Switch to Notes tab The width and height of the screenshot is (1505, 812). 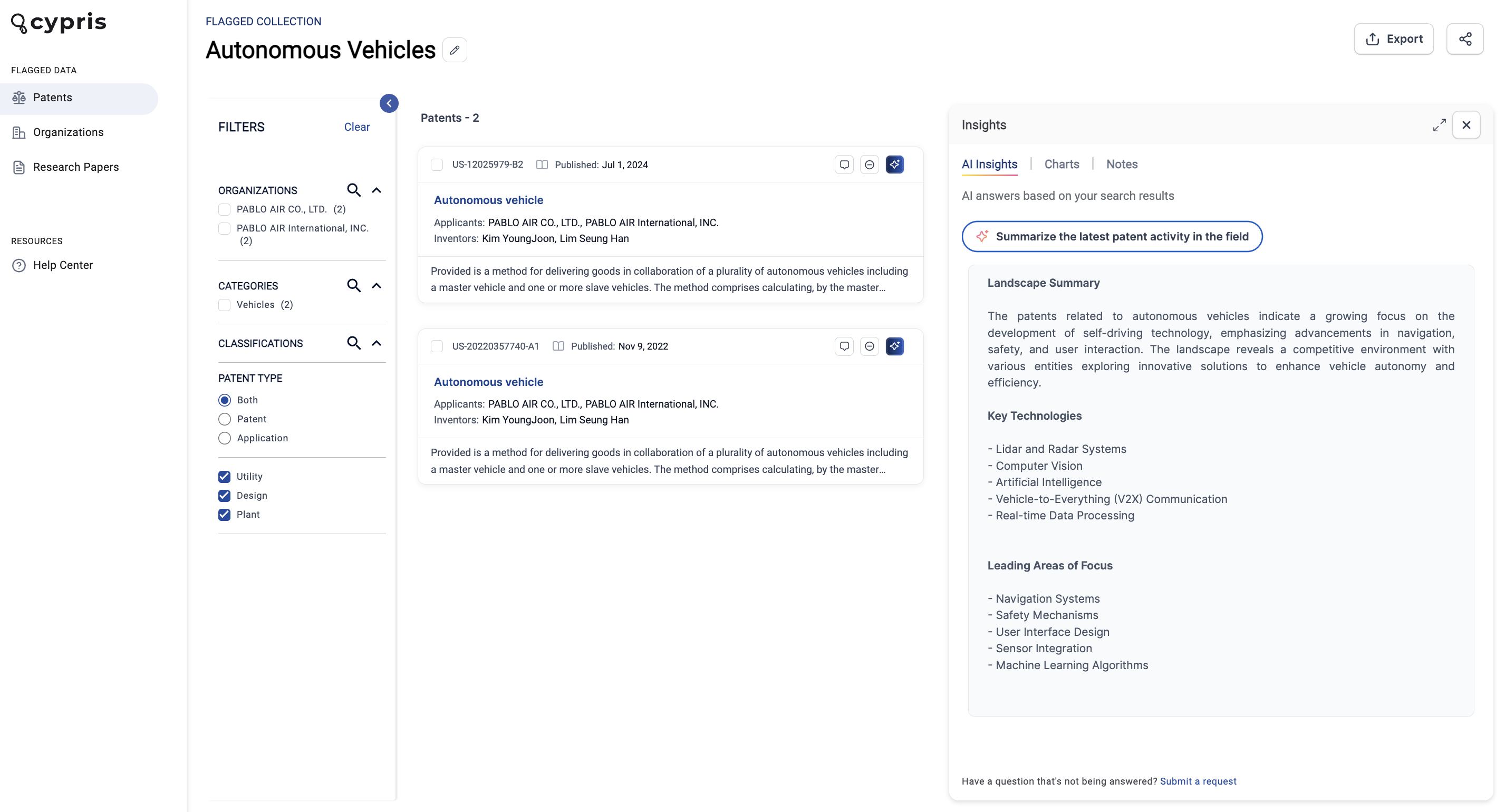[1122, 165]
